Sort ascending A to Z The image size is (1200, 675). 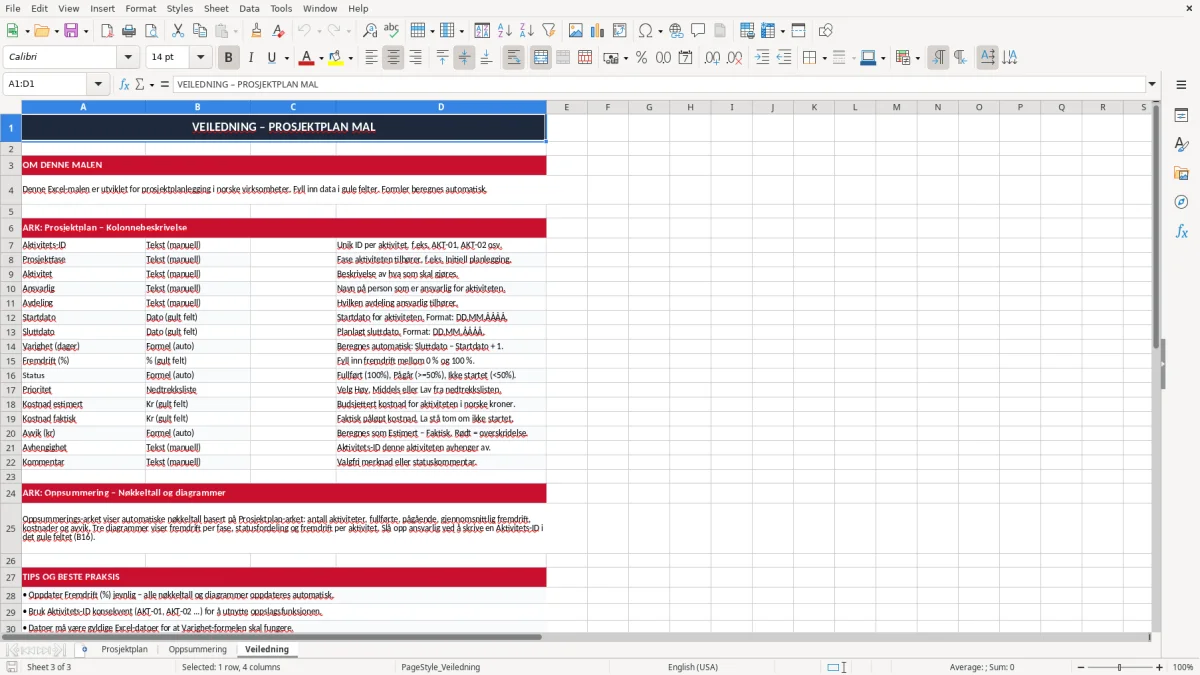click(x=505, y=31)
